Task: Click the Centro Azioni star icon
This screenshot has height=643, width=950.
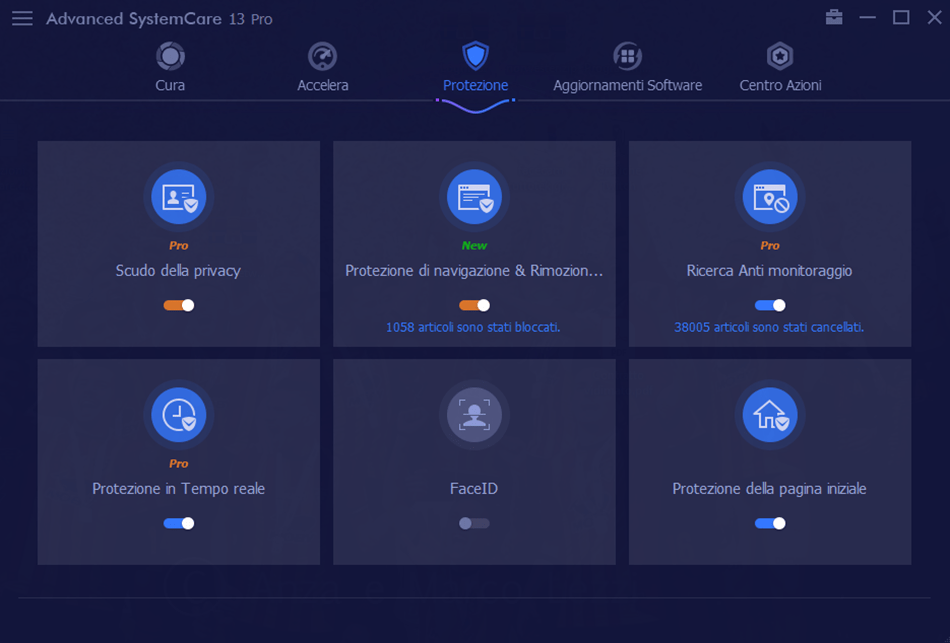Action: pyautogui.click(x=780, y=56)
